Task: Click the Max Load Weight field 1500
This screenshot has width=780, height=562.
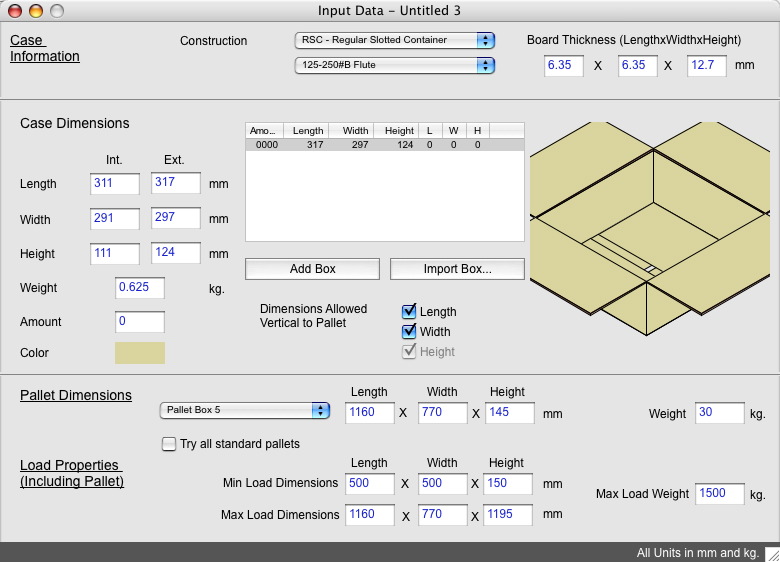Action: point(719,494)
